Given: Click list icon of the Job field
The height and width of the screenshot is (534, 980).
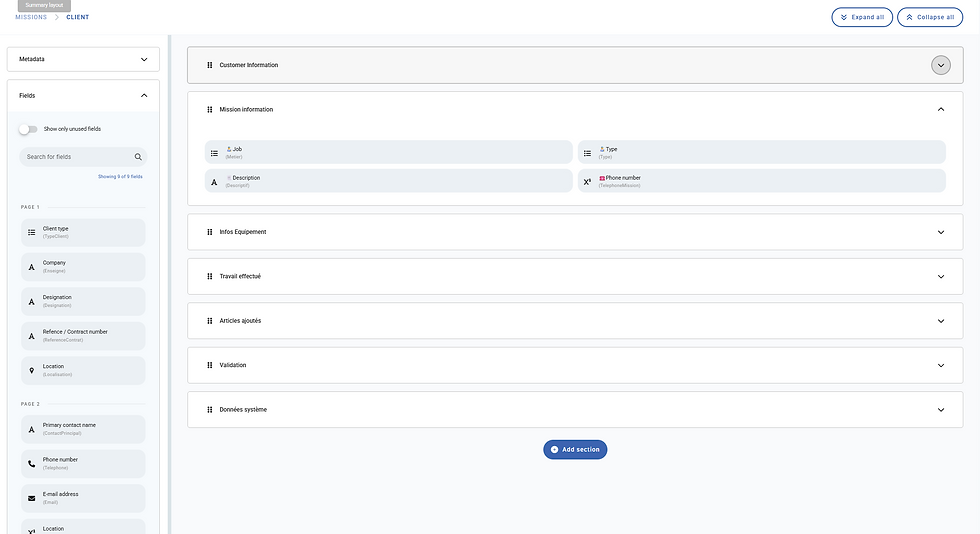Looking at the screenshot, I should tap(214, 153).
